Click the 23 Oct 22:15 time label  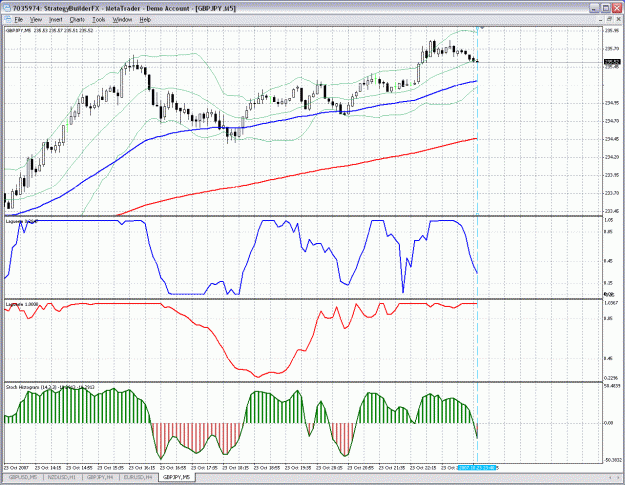[x=423, y=467]
